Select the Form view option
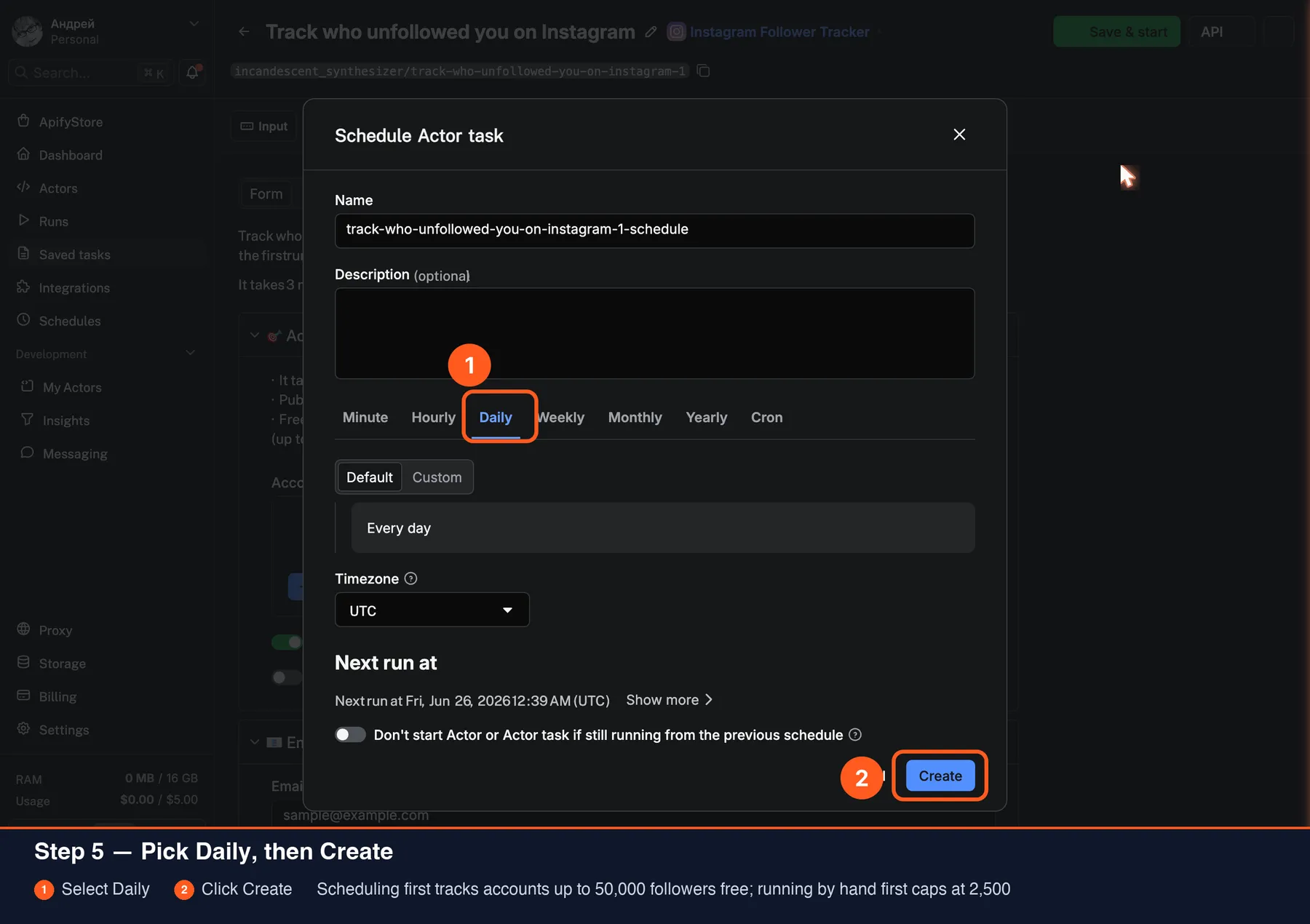This screenshot has height=924, width=1310. (x=266, y=194)
